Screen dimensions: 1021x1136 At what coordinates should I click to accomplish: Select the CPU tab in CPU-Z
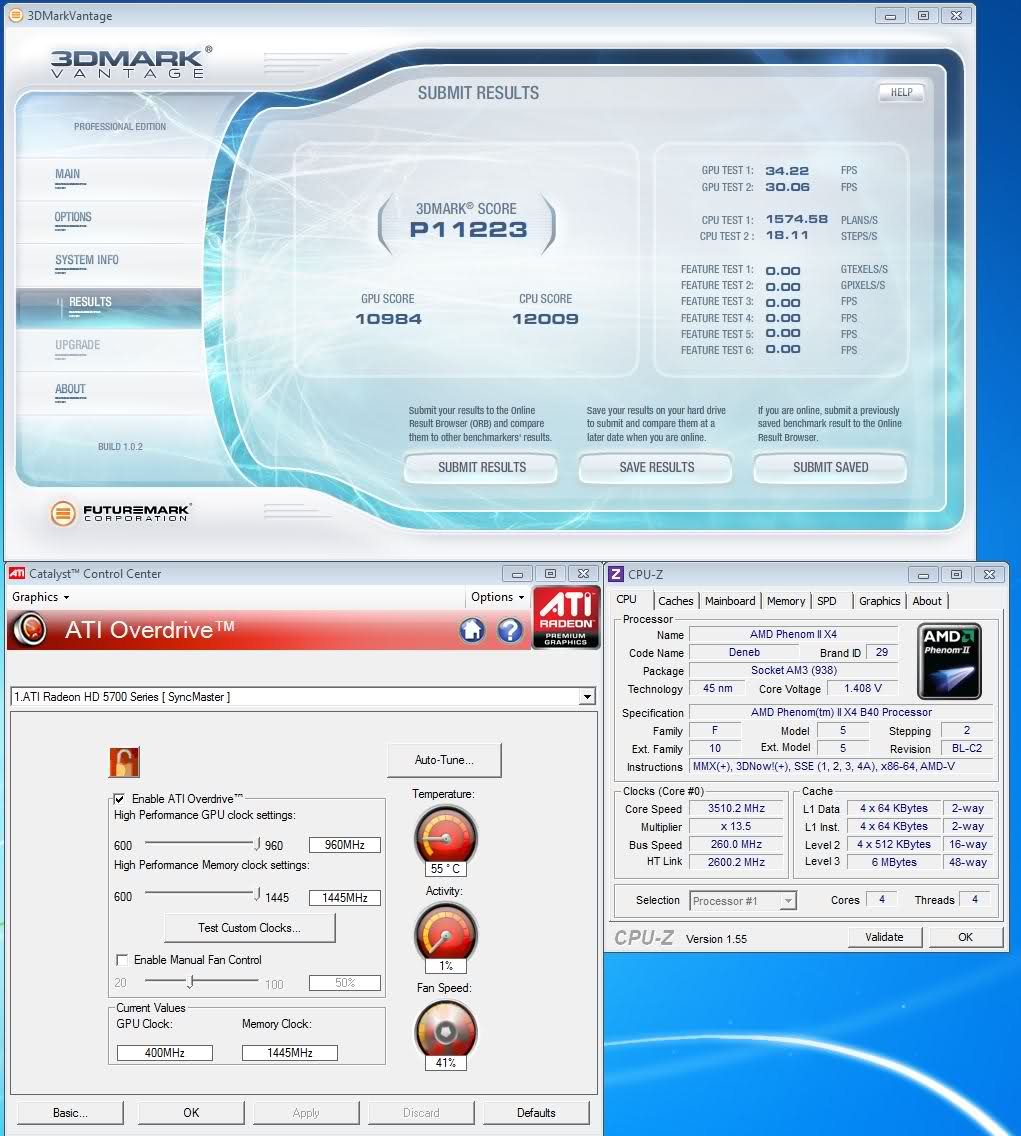[627, 599]
